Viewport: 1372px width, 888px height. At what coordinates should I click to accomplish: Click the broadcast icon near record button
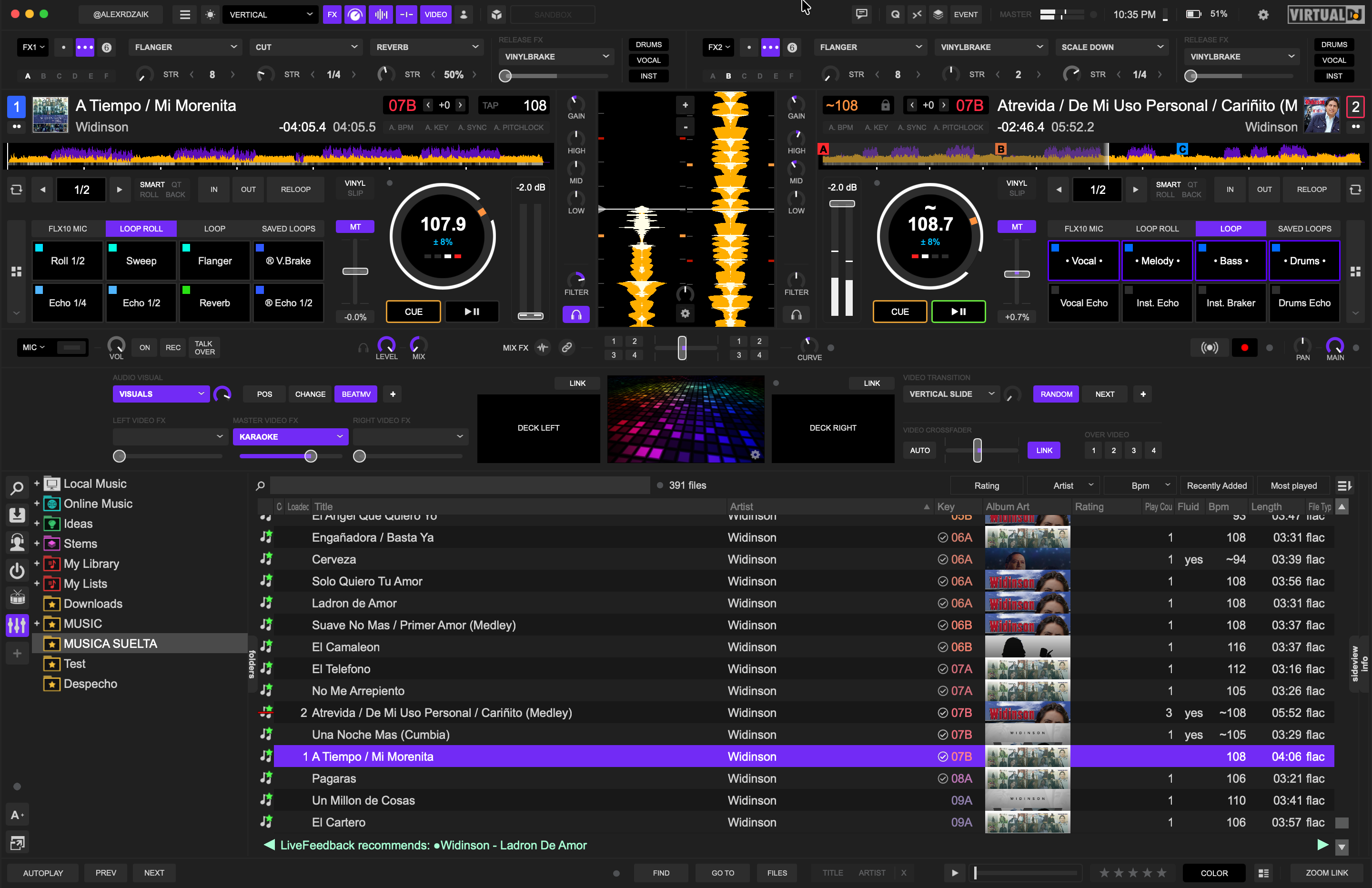point(1210,348)
